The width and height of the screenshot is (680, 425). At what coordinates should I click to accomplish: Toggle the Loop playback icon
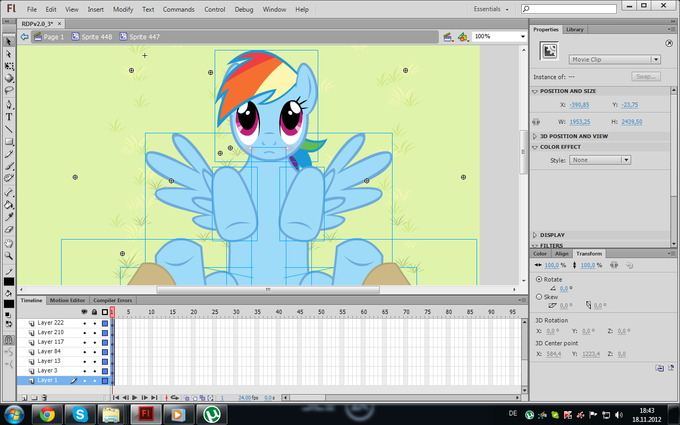tap(175, 397)
